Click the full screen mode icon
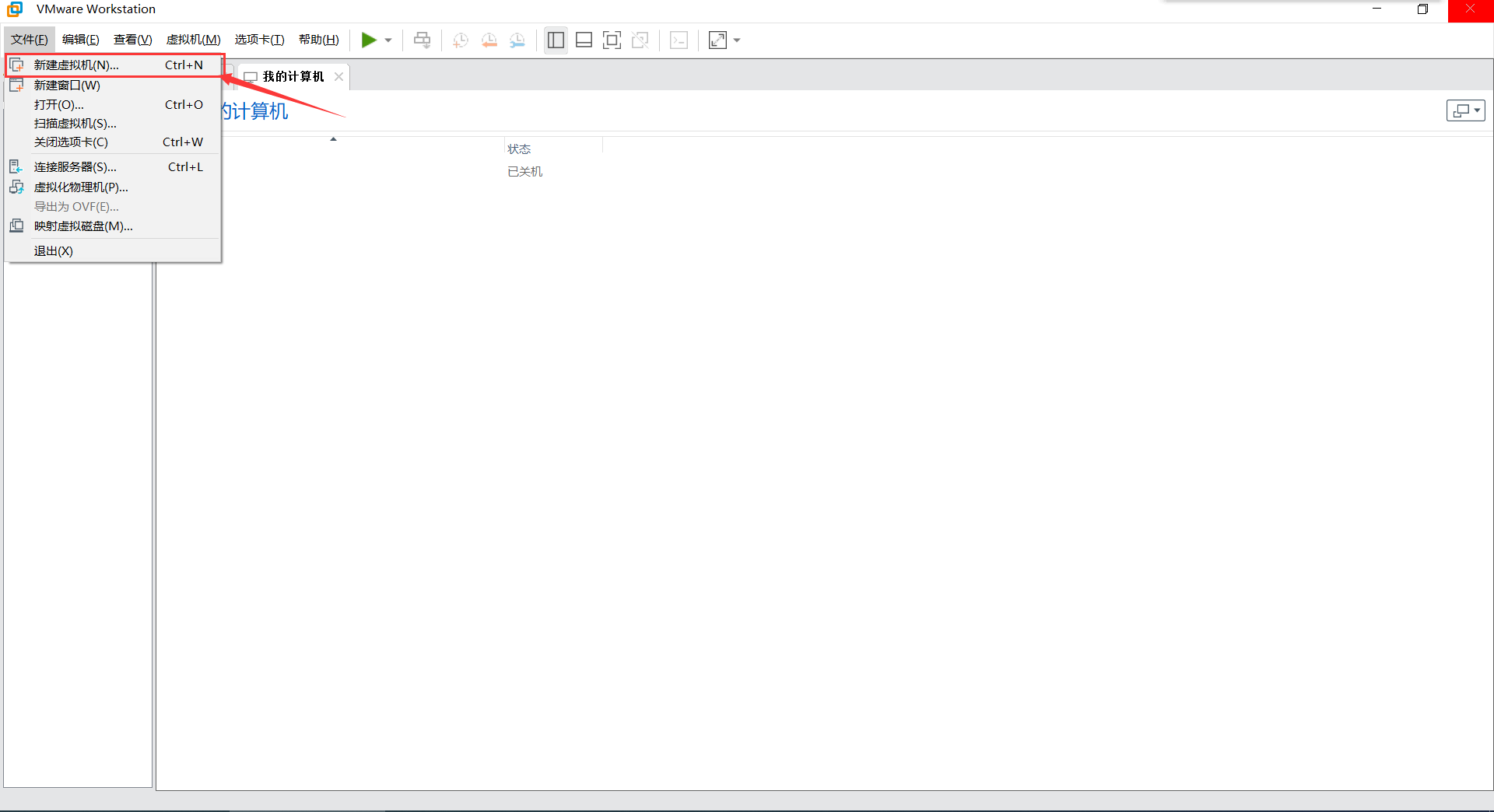The width and height of the screenshot is (1494, 812). 612,40
